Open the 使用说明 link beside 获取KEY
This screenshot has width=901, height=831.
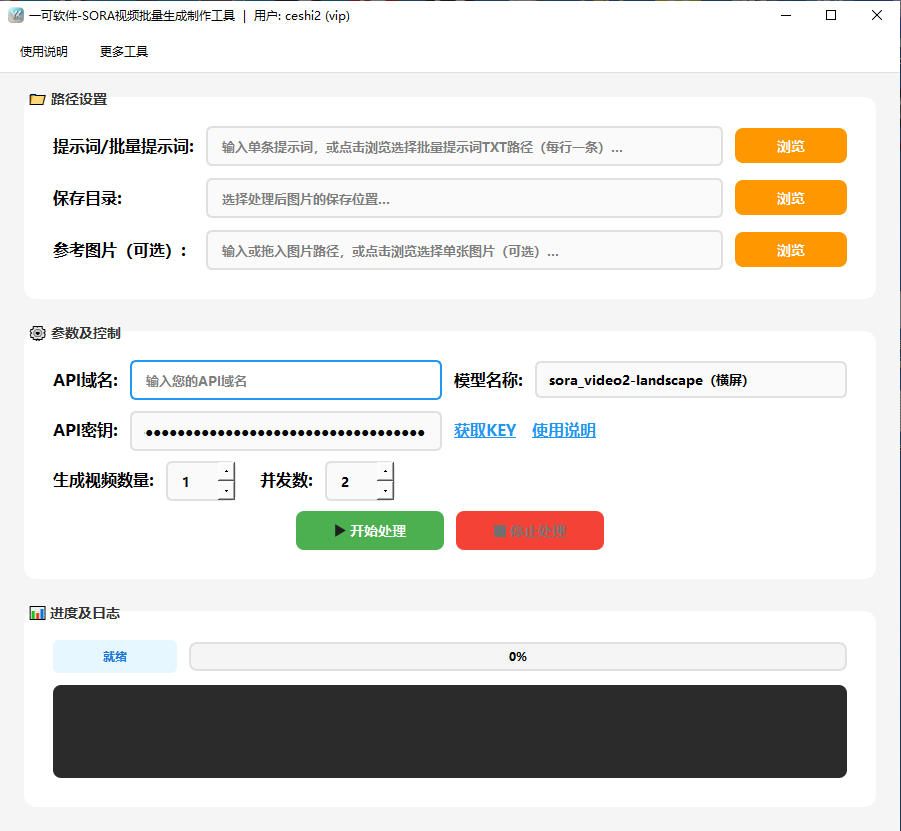point(563,431)
